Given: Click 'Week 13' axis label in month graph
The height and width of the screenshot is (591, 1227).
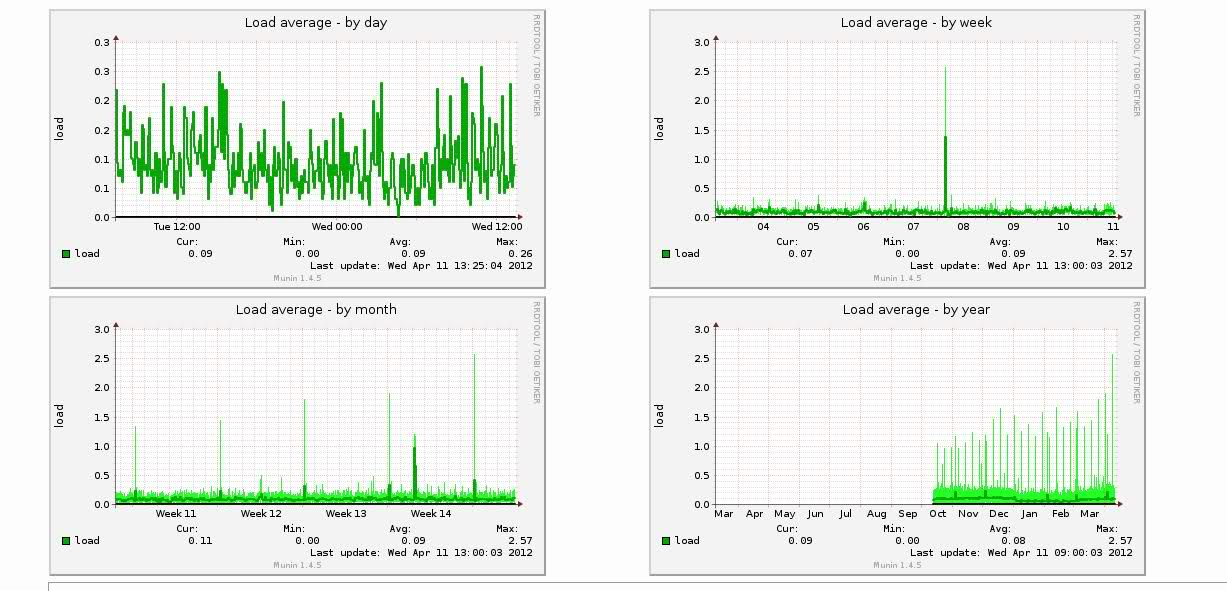Looking at the screenshot, I should (x=346, y=514).
